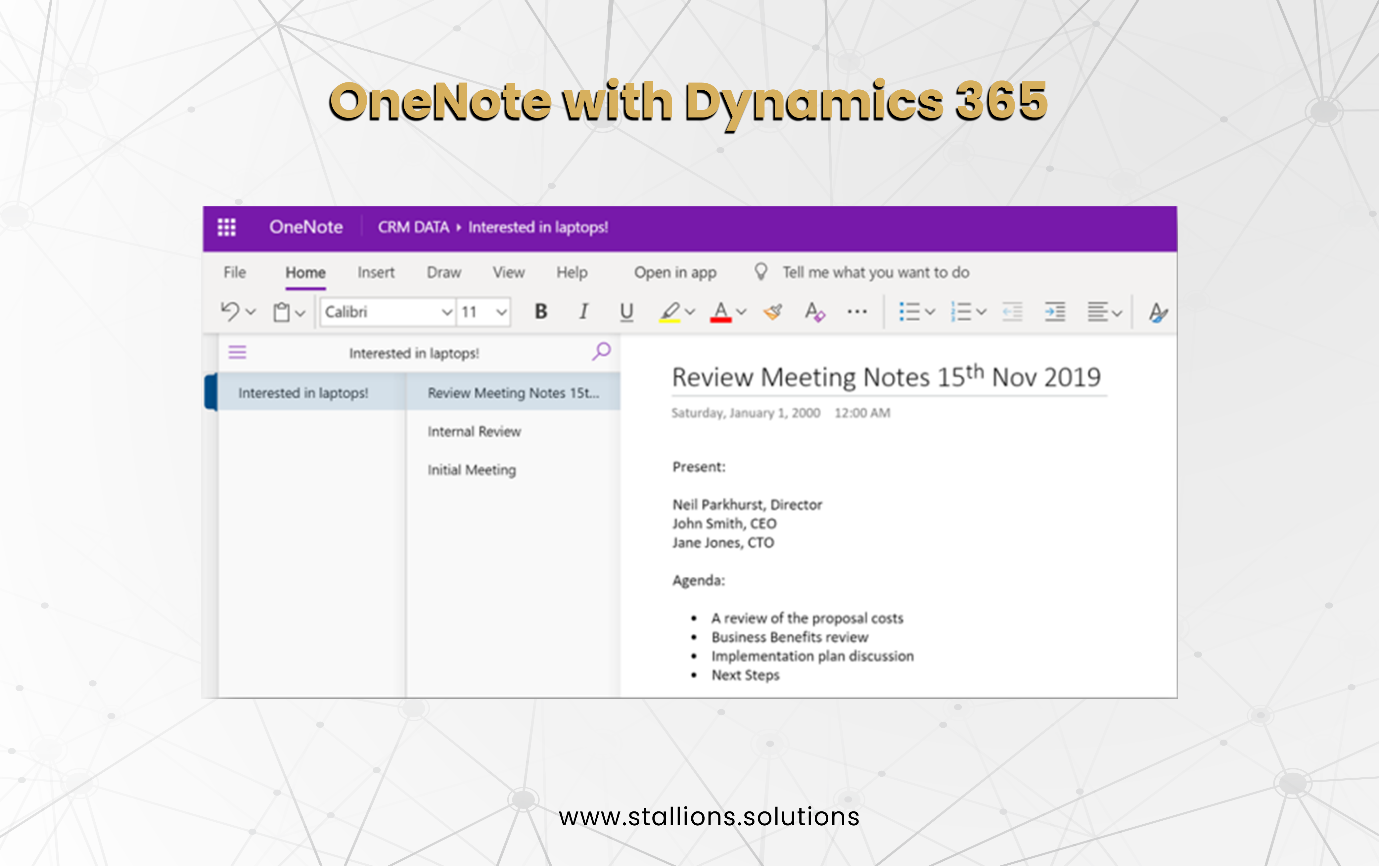The height and width of the screenshot is (866, 1379).
Task: Open the Calibri font name dropdown
Action: [388, 312]
